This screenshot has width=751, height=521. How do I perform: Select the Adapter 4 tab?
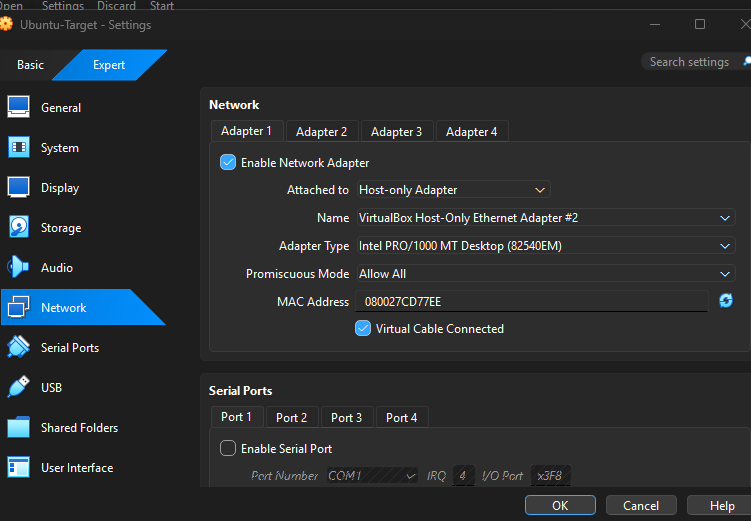click(x=472, y=132)
